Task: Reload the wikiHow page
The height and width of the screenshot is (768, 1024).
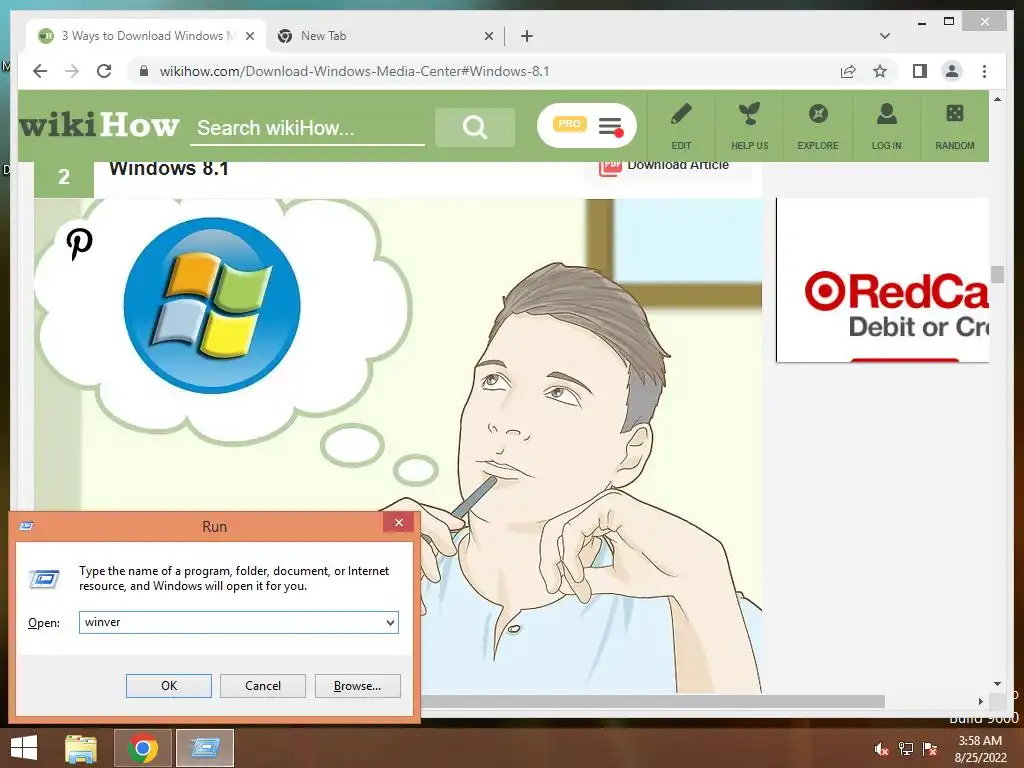Action: (104, 71)
